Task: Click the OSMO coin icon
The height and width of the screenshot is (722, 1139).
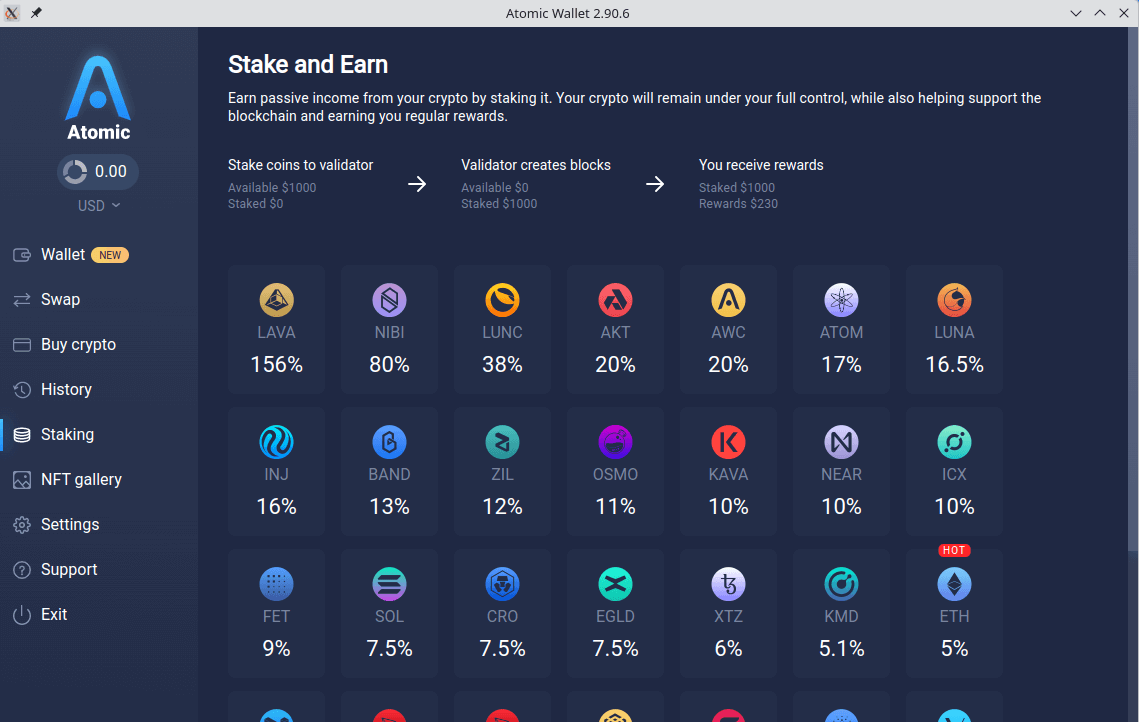Action: coord(615,442)
